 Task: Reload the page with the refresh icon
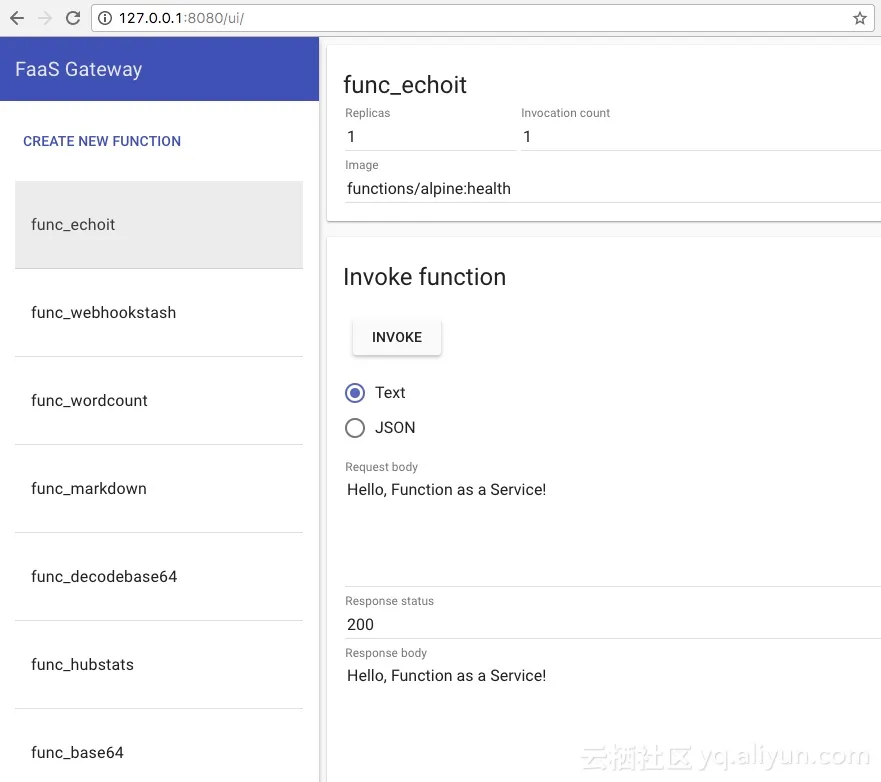pyautogui.click(x=73, y=18)
